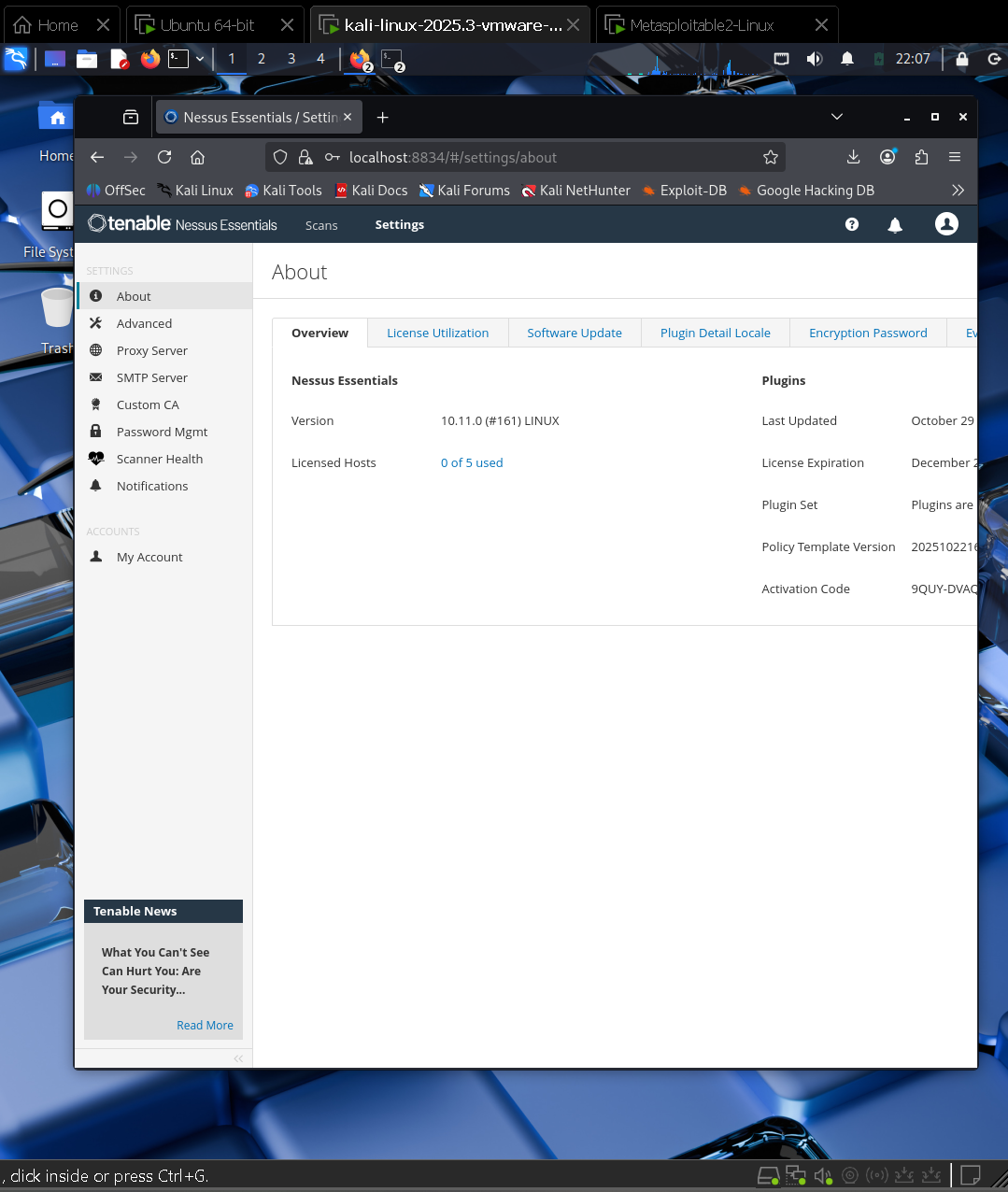Click the Nessus help question mark icon

(851, 224)
